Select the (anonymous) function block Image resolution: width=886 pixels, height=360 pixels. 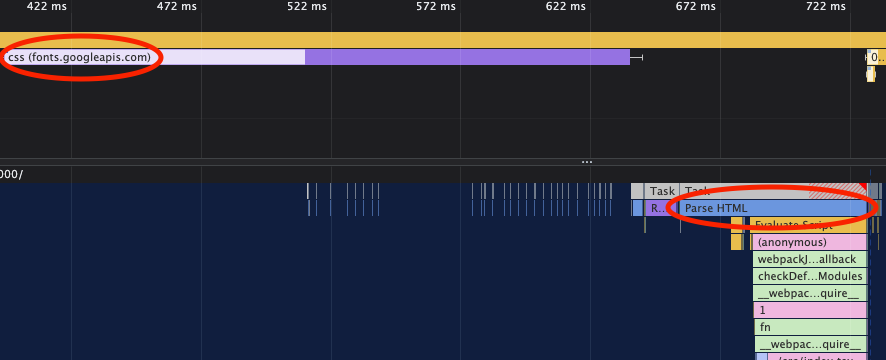coord(809,242)
